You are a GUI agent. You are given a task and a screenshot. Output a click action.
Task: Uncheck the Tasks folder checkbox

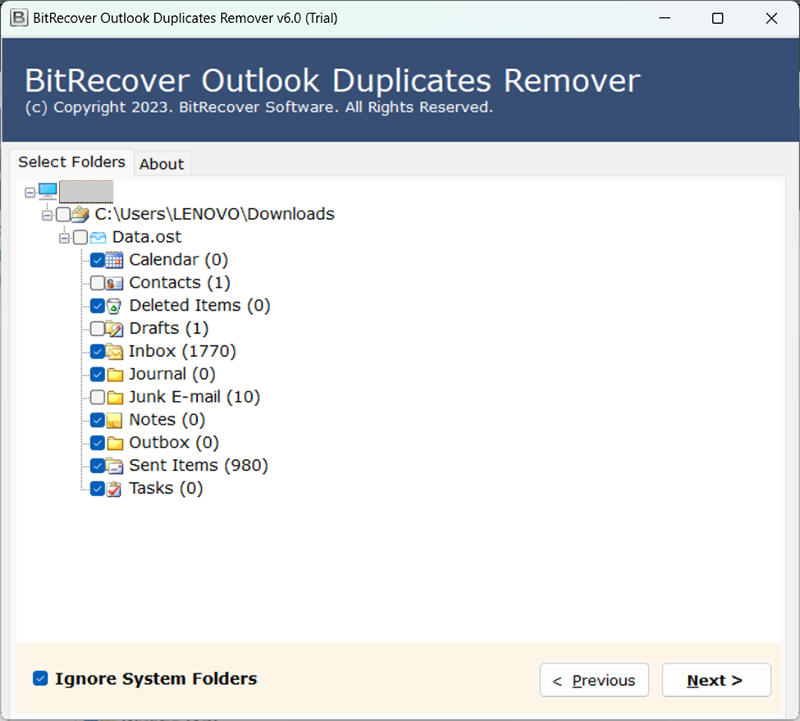(97, 489)
